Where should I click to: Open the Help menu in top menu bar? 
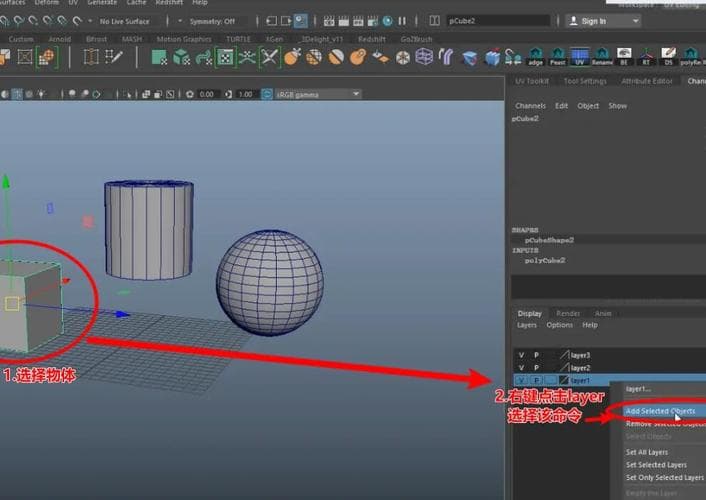(x=200, y=2)
